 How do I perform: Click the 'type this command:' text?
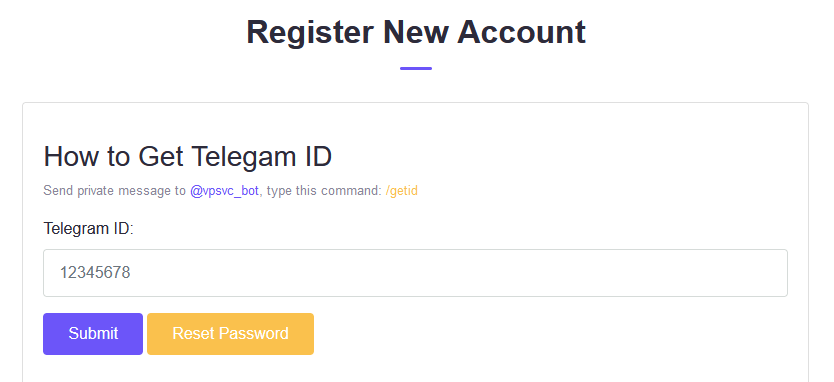(x=324, y=190)
